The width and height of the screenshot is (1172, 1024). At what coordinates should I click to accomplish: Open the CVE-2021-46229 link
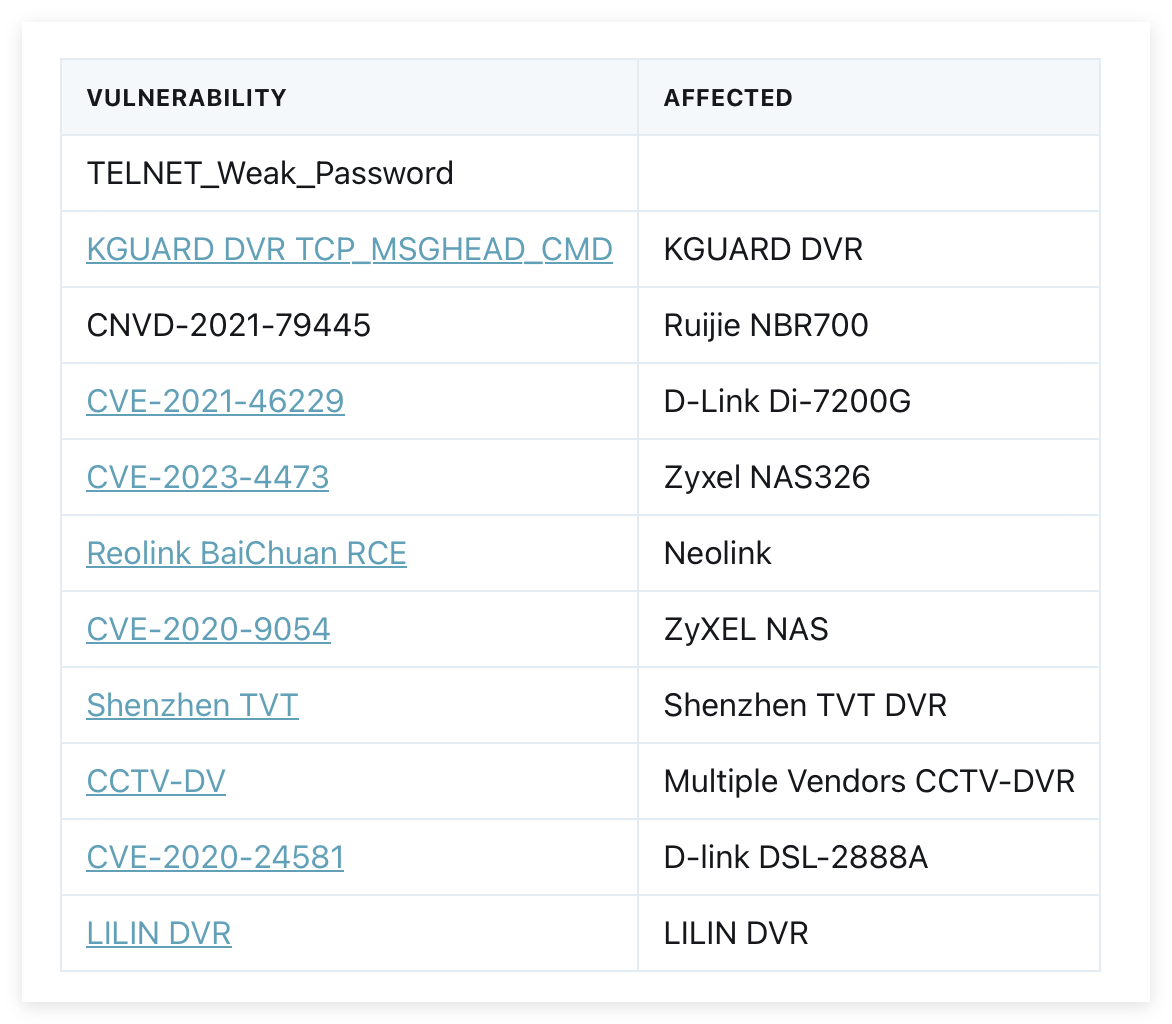(x=215, y=401)
